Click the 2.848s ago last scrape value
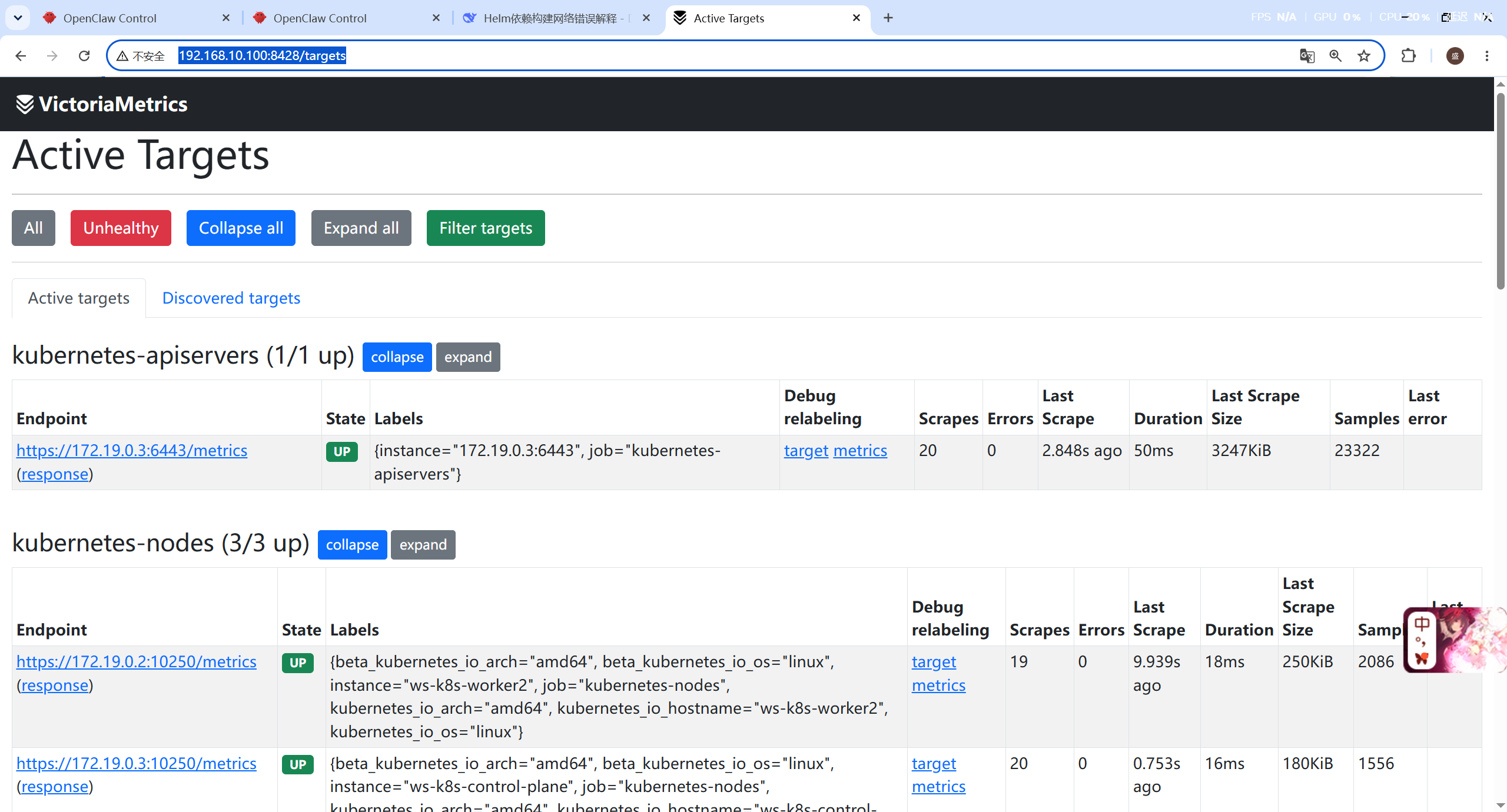1507x812 pixels. pos(1082,451)
